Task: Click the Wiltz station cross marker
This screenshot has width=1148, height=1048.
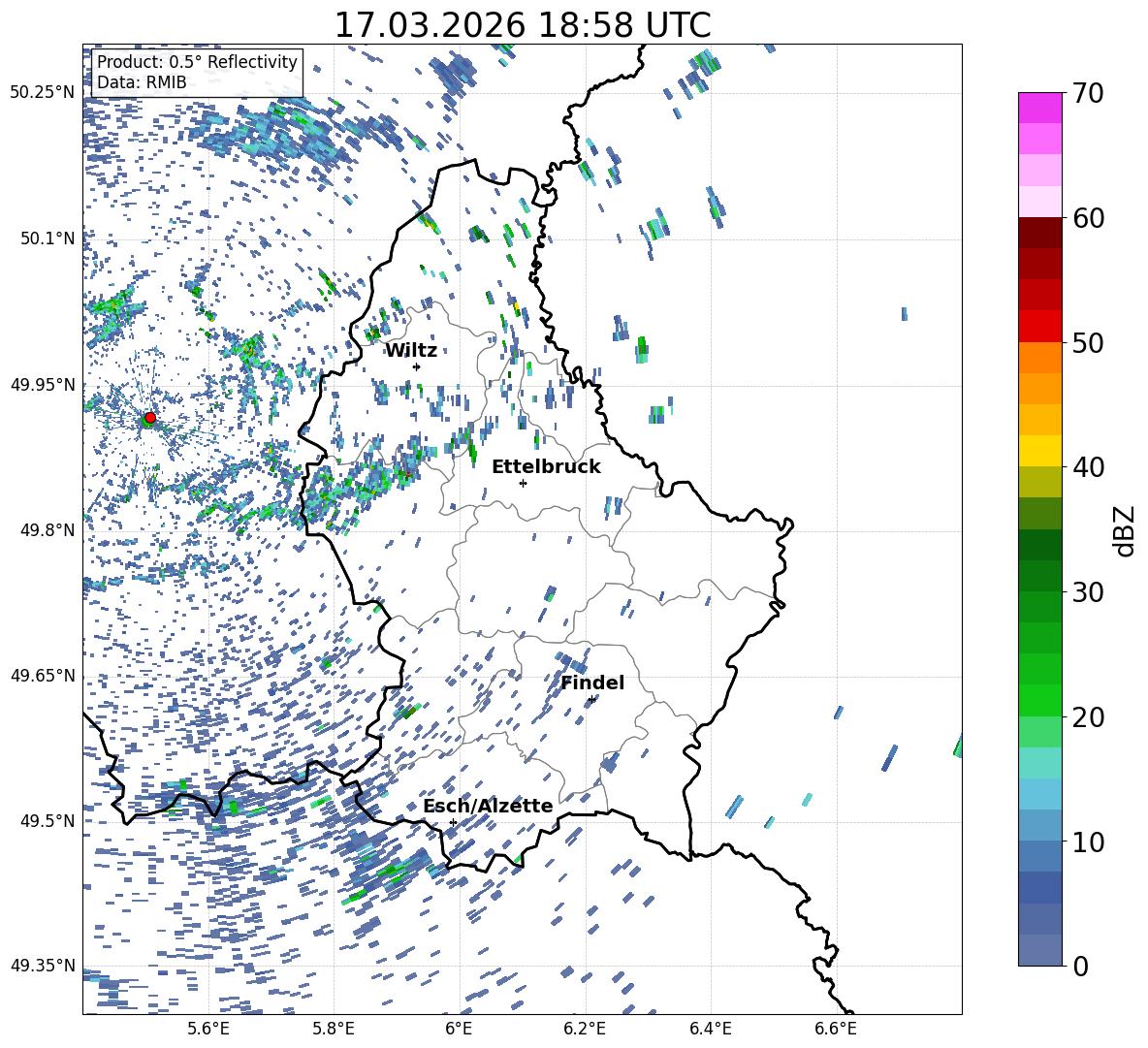Action: point(417,366)
